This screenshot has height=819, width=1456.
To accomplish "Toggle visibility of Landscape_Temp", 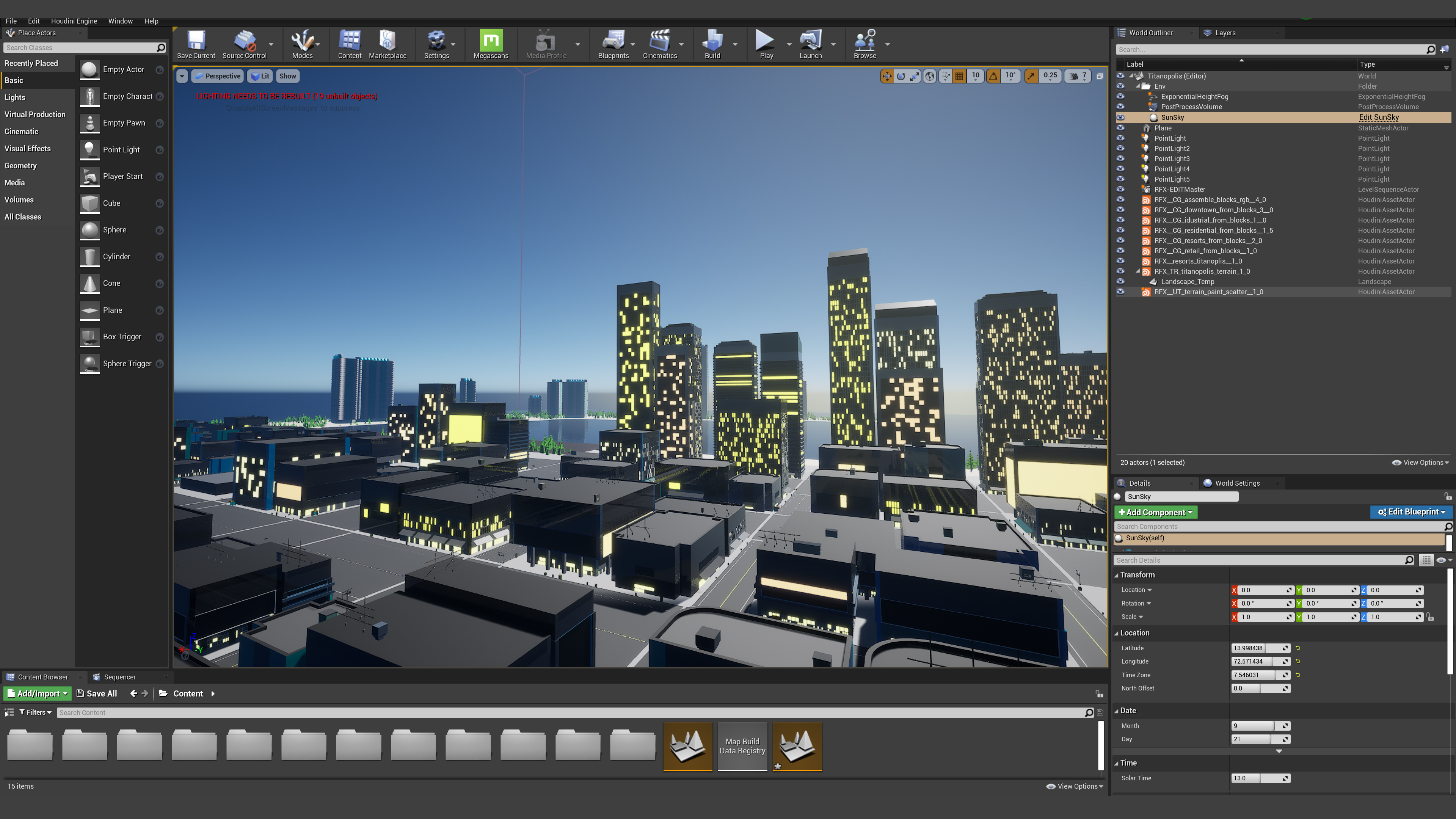I will [x=1121, y=281].
